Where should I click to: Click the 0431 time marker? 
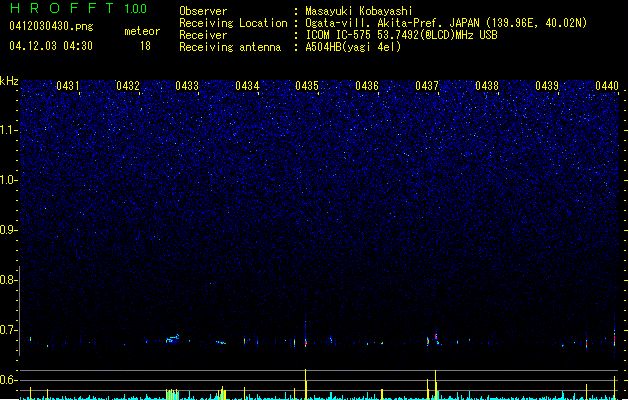pos(67,86)
